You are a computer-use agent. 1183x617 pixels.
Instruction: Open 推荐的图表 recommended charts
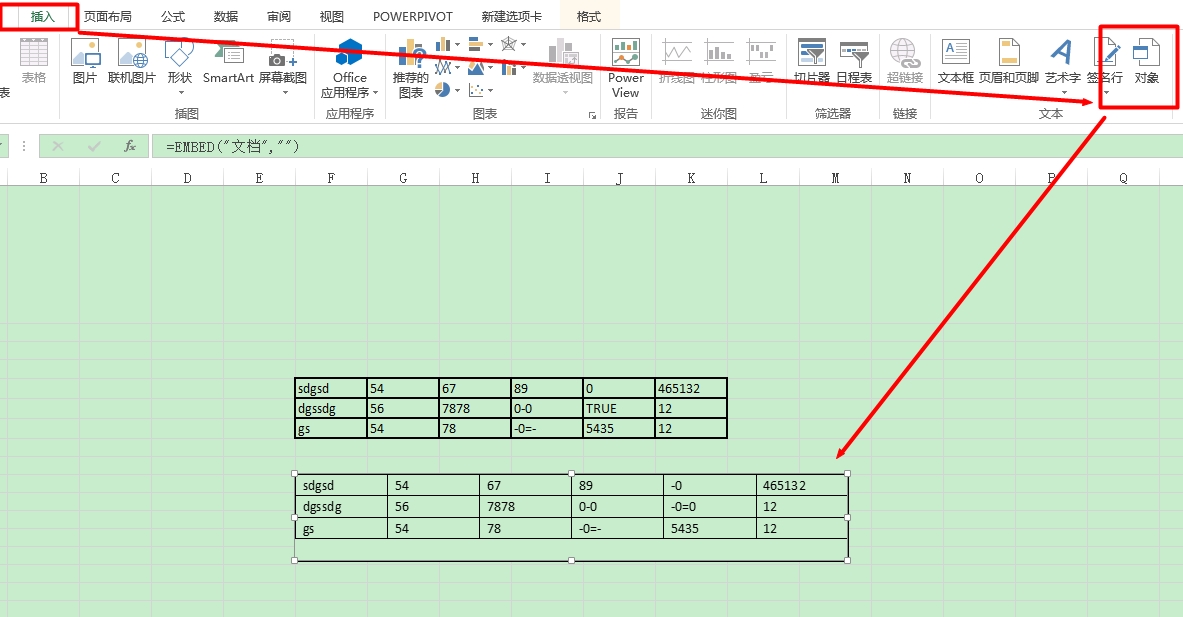coord(410,69)
